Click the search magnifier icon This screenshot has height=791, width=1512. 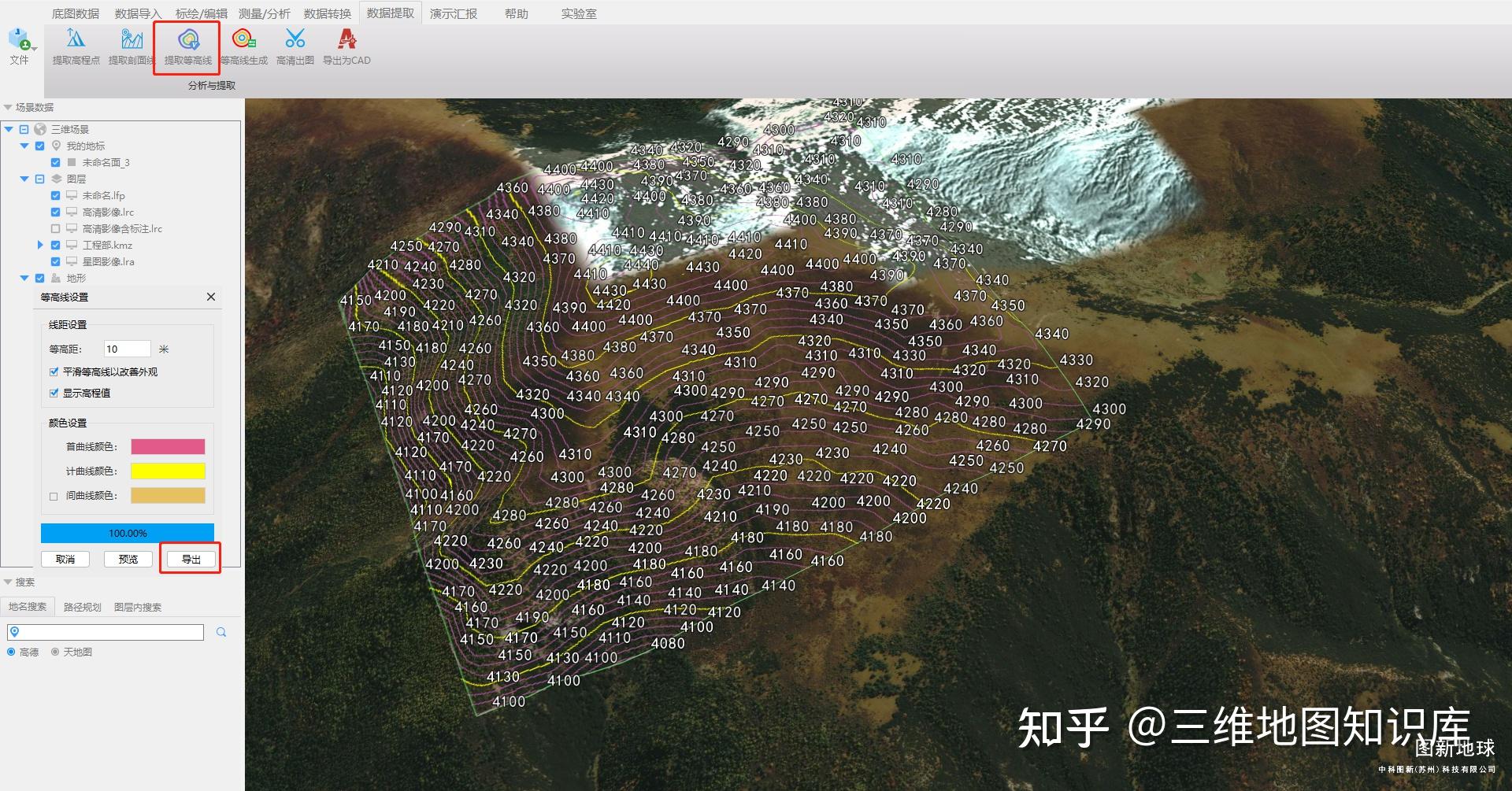tap(221, 632)
